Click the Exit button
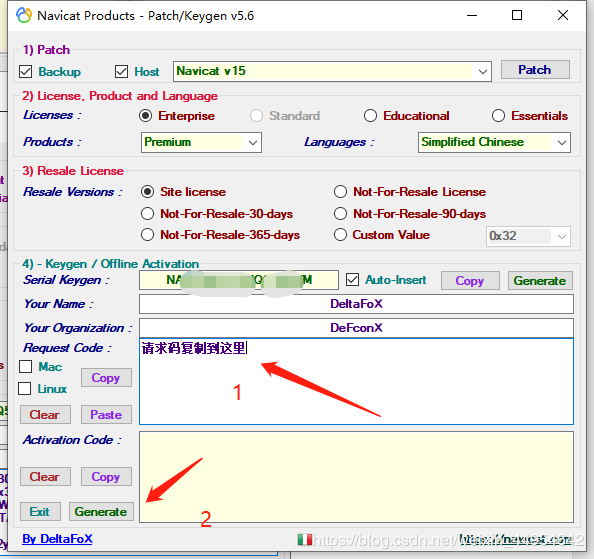 40,512
